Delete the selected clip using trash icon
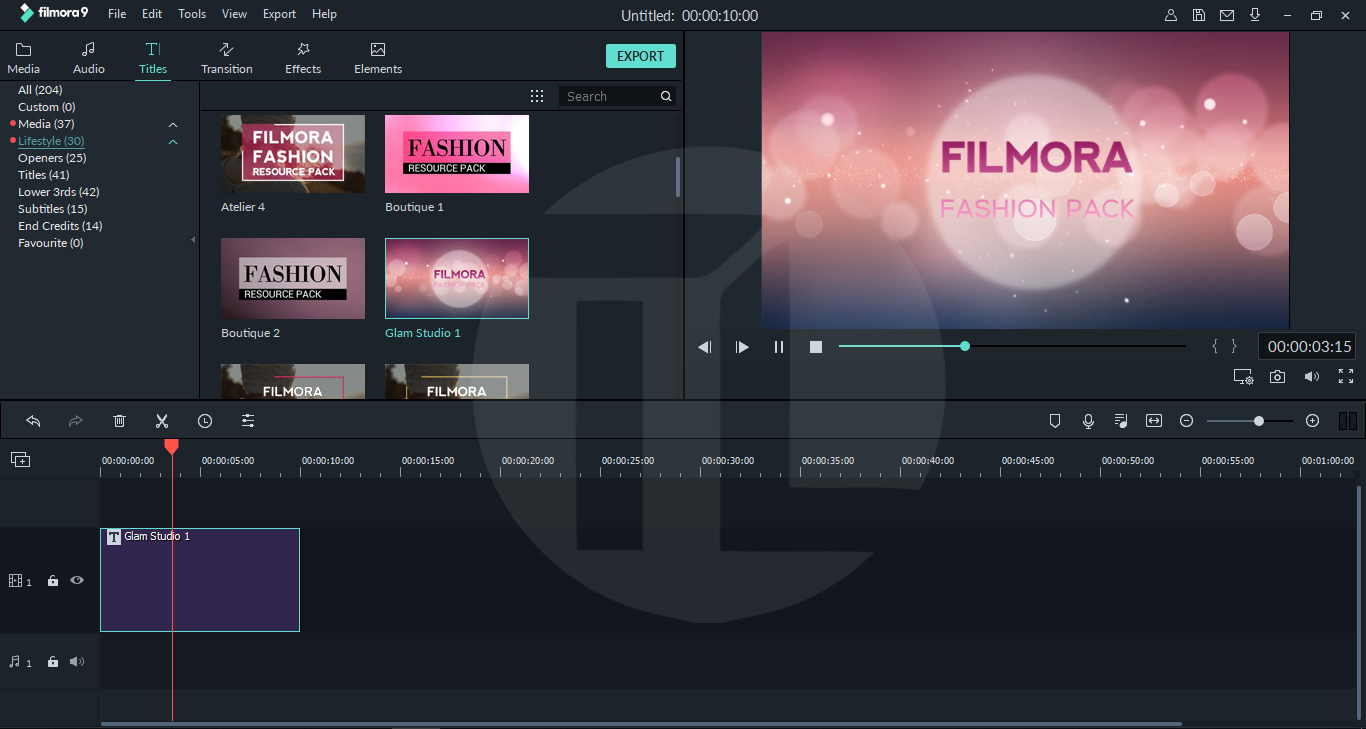The image size is (1366, 729). (x=119, y=420)
